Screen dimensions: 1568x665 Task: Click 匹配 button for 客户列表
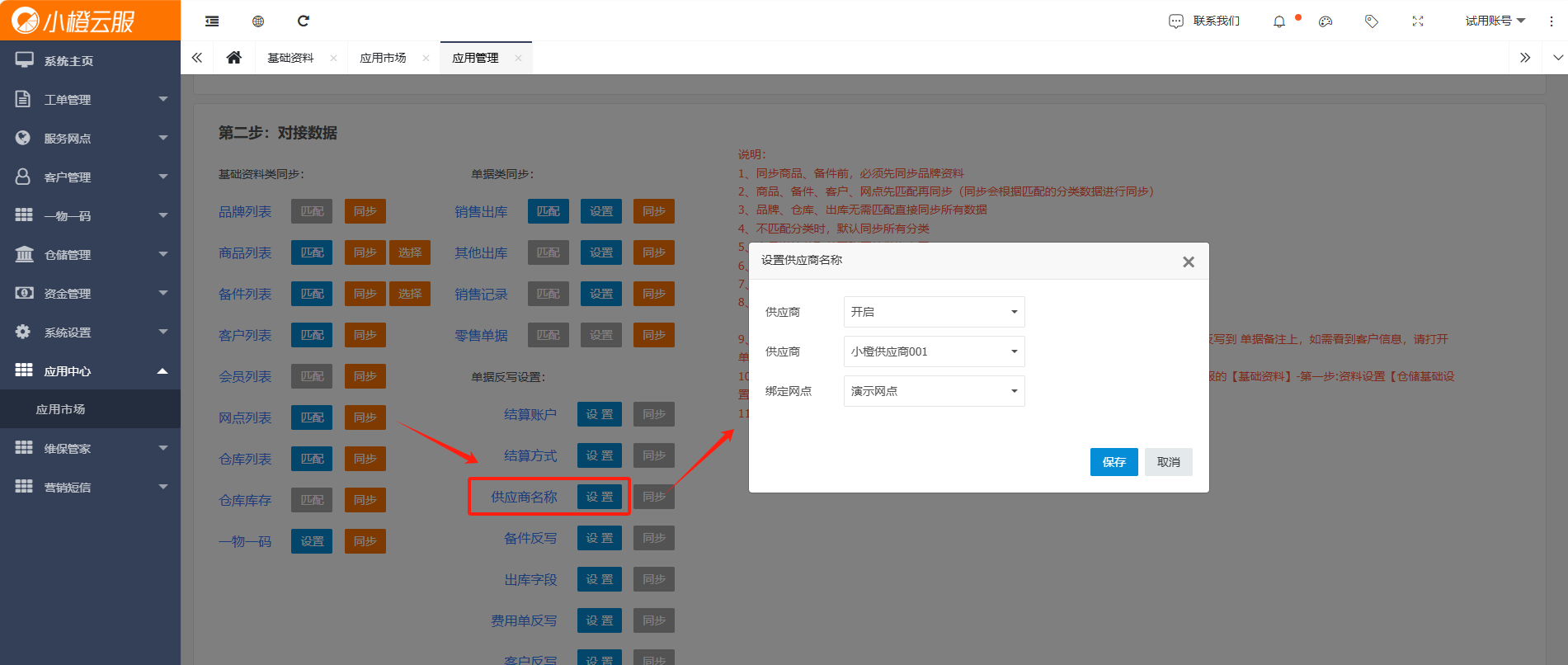pos(312,335)
